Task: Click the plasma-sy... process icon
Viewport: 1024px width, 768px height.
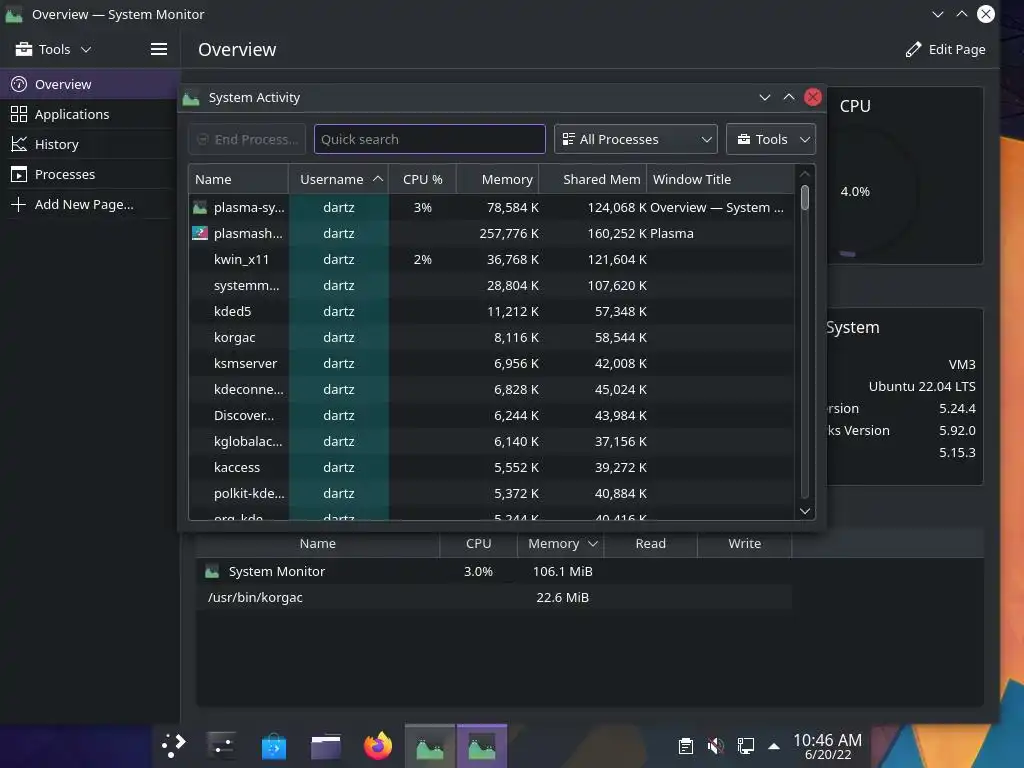Action: (x=200, y=207)
